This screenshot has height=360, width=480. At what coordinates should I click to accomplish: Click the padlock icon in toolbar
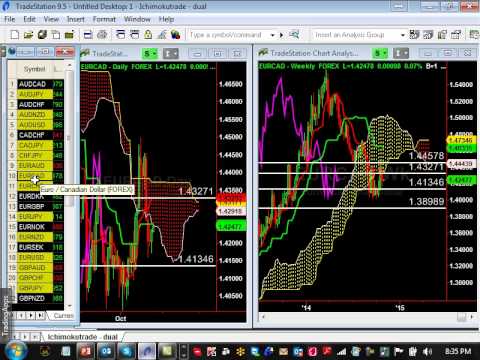(x=148, y=34)
